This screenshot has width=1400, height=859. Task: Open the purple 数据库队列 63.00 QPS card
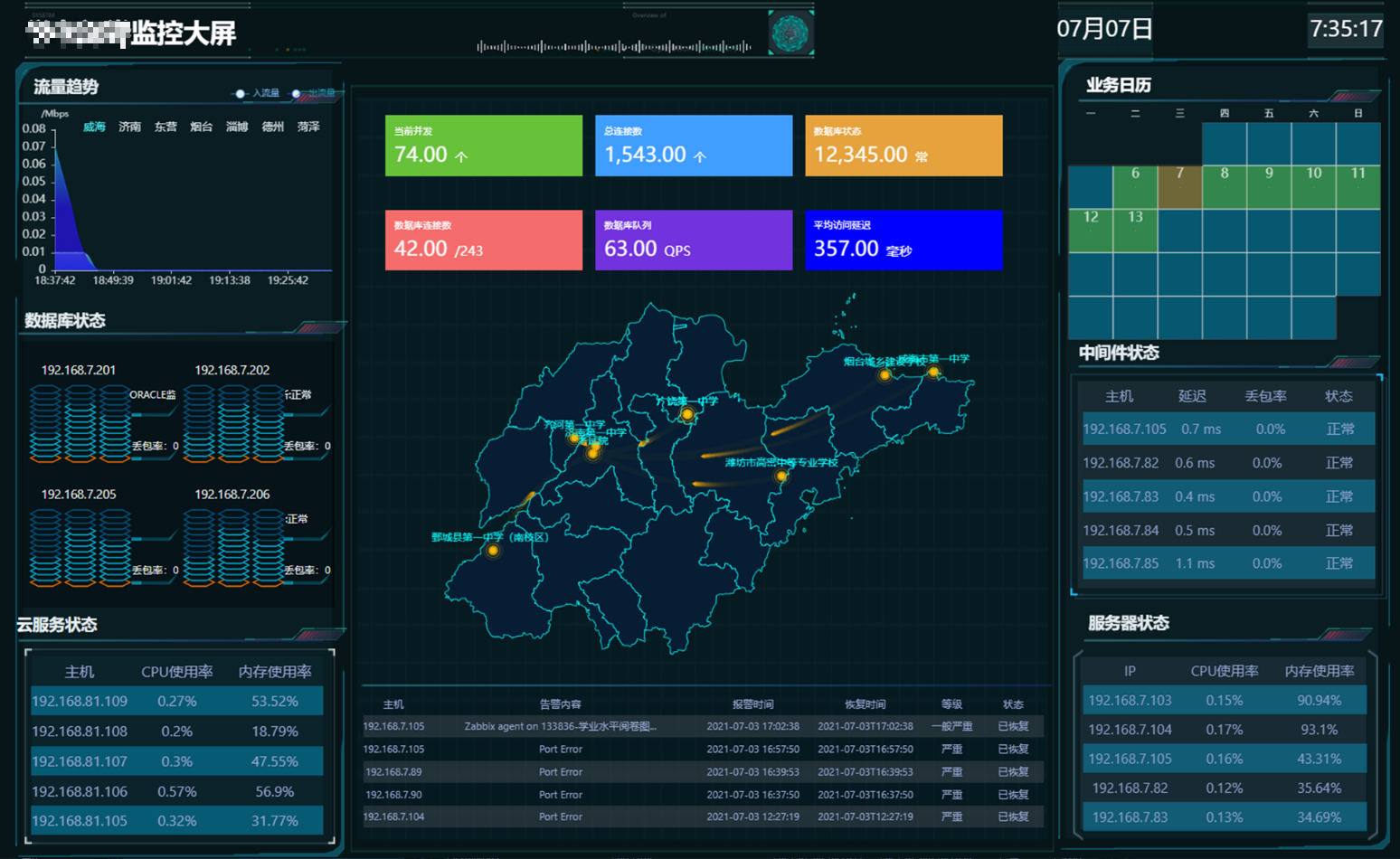click(x=694, y=241)
